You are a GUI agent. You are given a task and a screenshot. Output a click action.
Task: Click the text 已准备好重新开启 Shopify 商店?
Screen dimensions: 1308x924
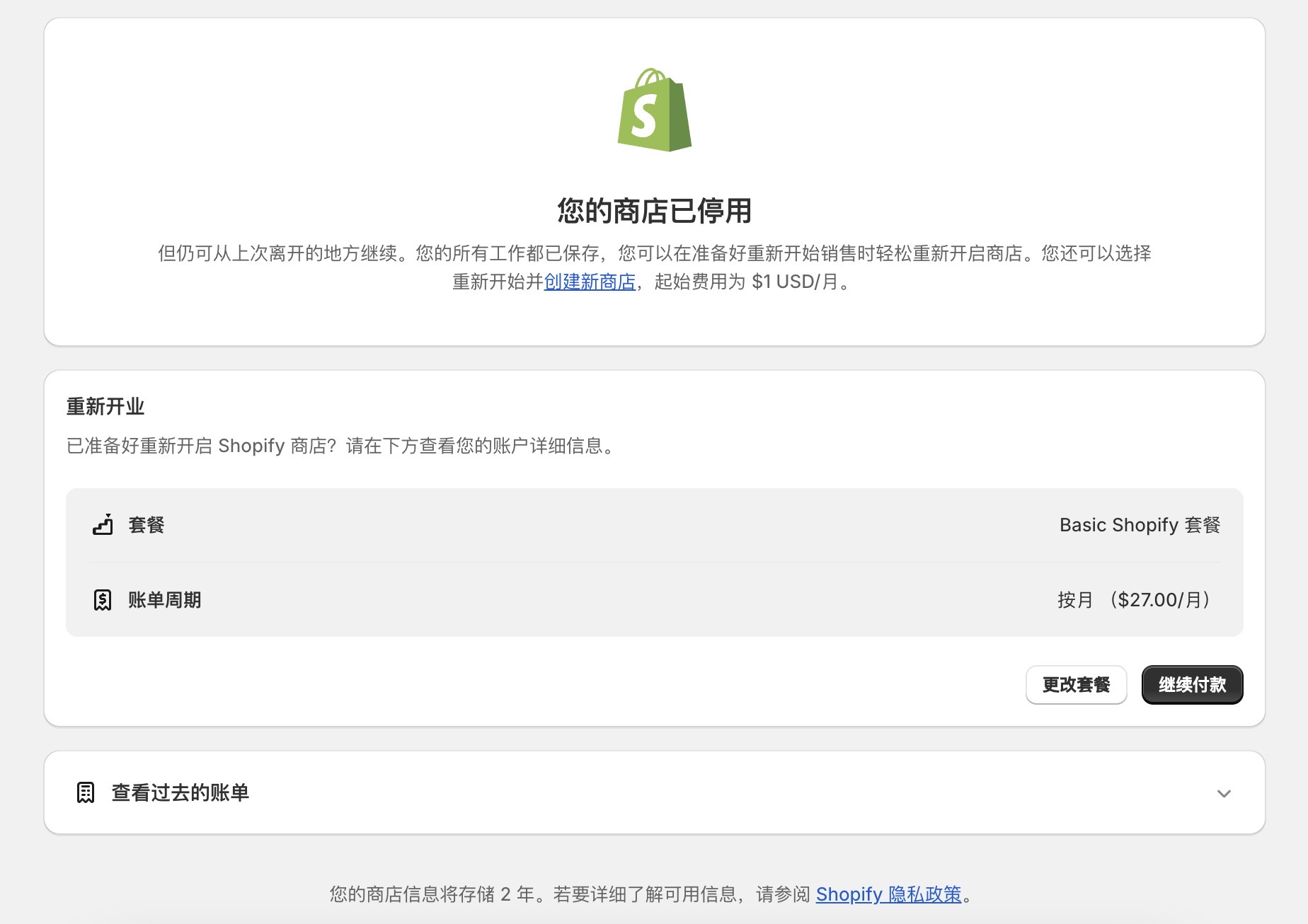point(201,446)
